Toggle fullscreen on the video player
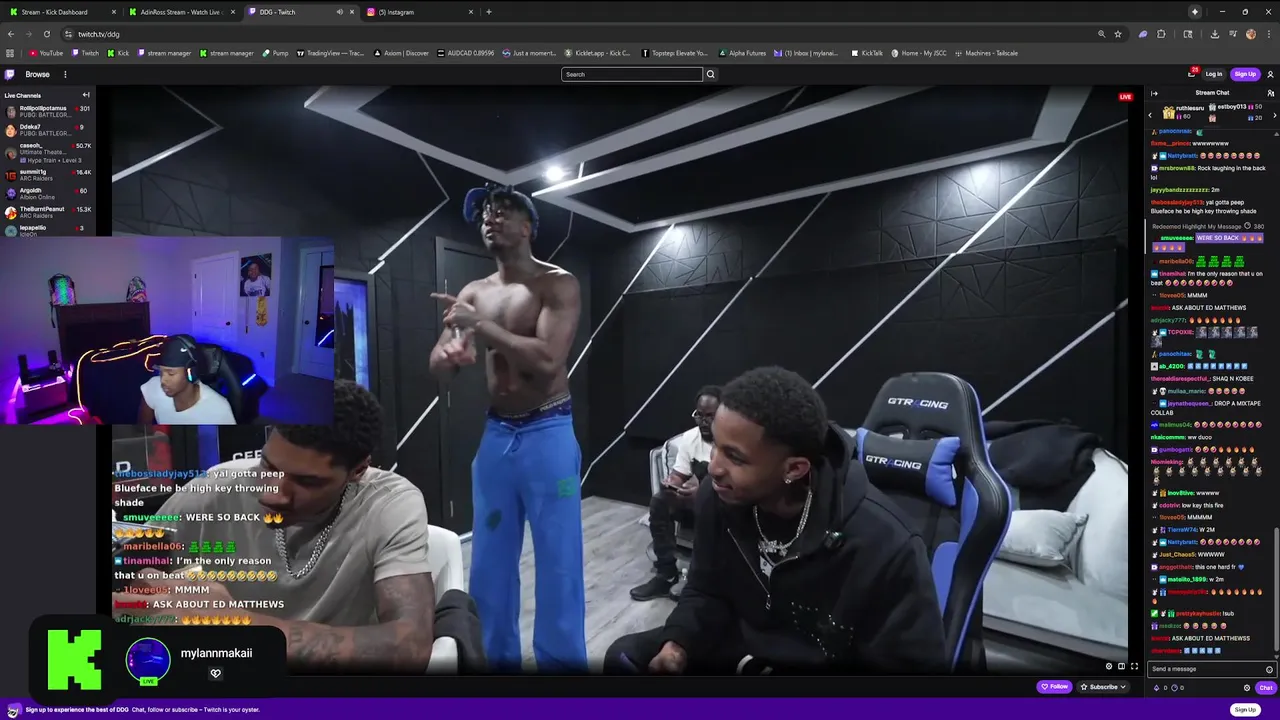This screenshot has width=1280, height=720. pyautogui.click(x=1134, y=666)
